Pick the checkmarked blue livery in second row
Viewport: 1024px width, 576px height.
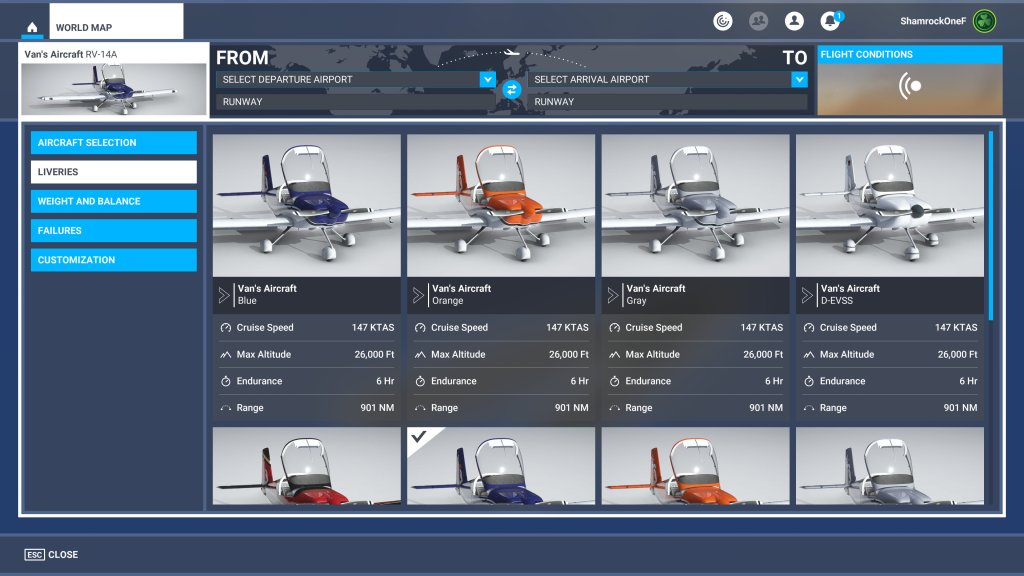tap(500, 466)
